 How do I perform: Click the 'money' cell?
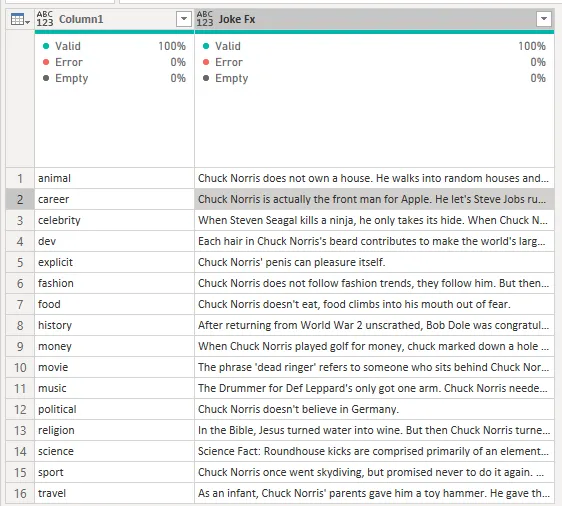[114, 346]
